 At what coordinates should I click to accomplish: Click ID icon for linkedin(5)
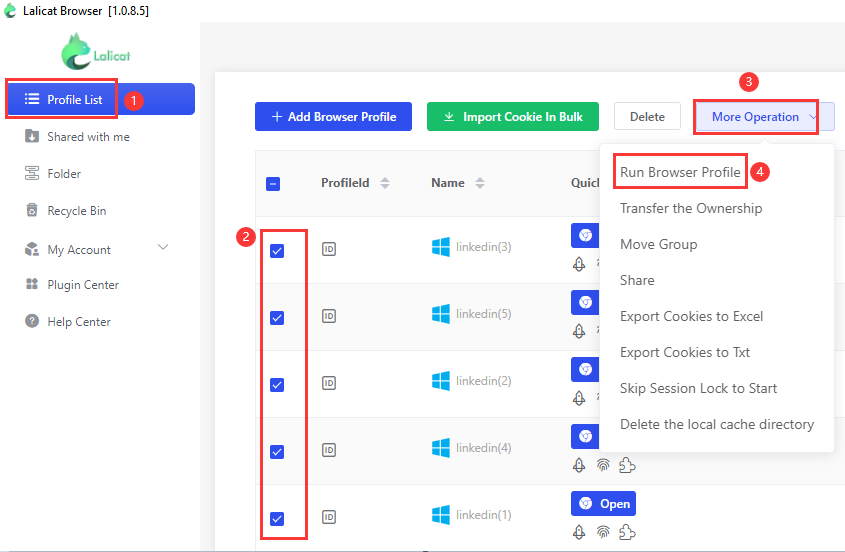pos(329,316)
